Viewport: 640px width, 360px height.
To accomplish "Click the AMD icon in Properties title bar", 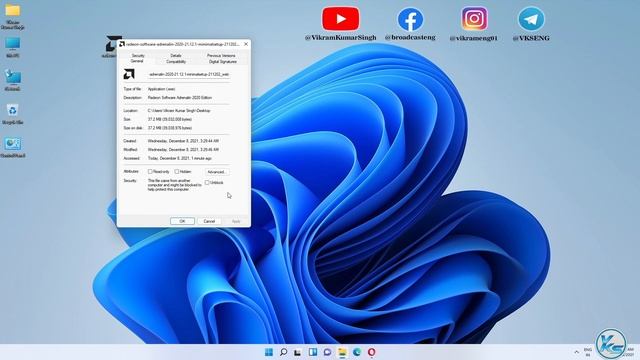I will (122, 44).
